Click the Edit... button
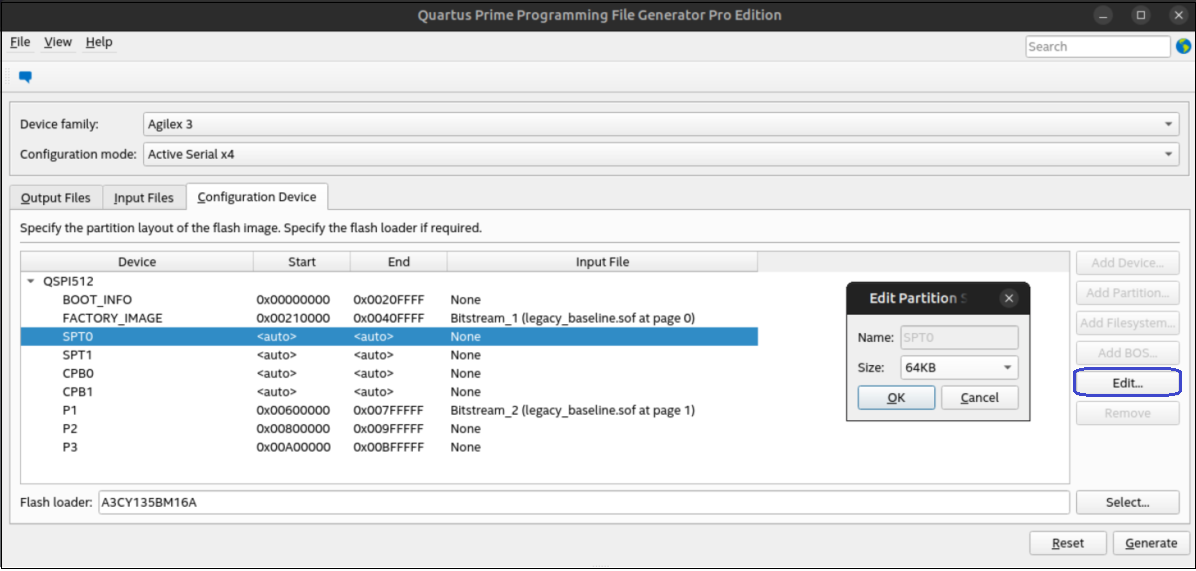This screenshot has height=571, width=1196. click(1127, 382)
